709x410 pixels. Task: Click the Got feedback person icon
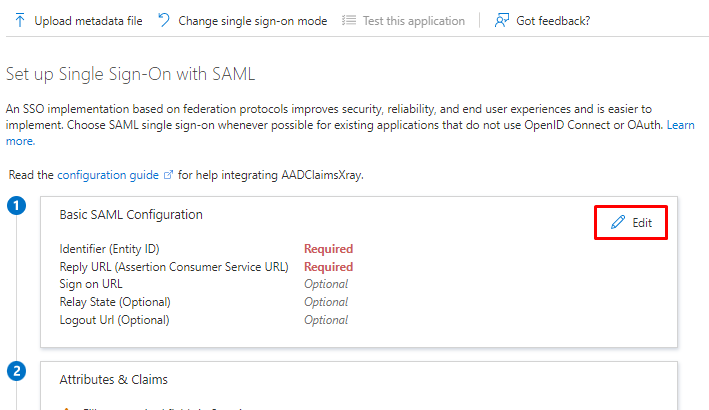(x=502, y=21)
